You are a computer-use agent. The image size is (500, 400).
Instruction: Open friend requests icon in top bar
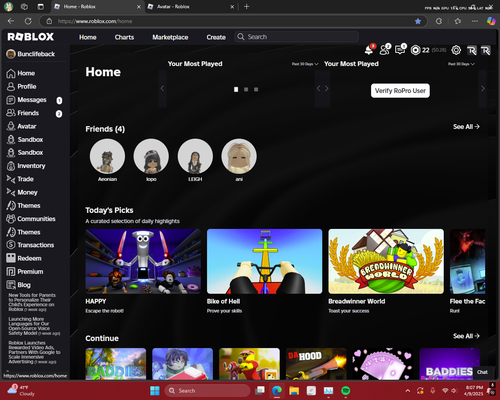pyautogui.click(x=385, y=50)
